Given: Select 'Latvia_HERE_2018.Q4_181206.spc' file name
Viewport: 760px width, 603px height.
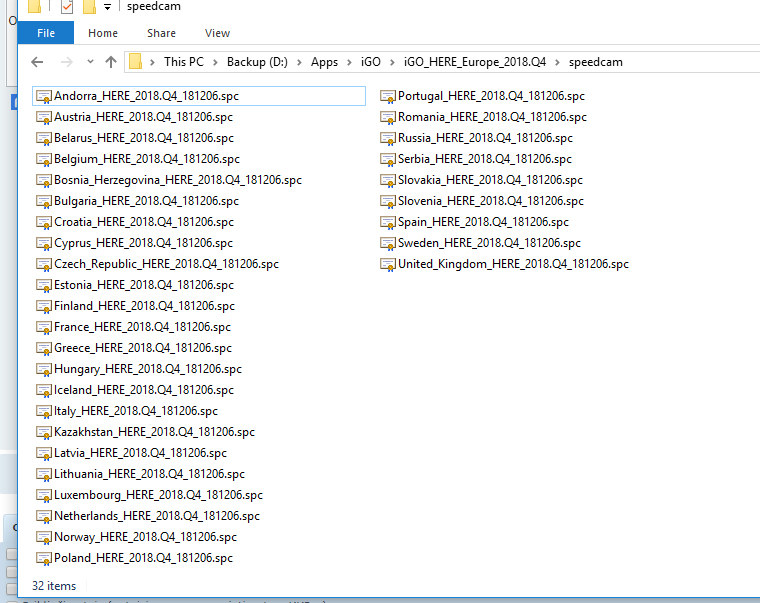Looking at the screenshot, I should (140, 453).
